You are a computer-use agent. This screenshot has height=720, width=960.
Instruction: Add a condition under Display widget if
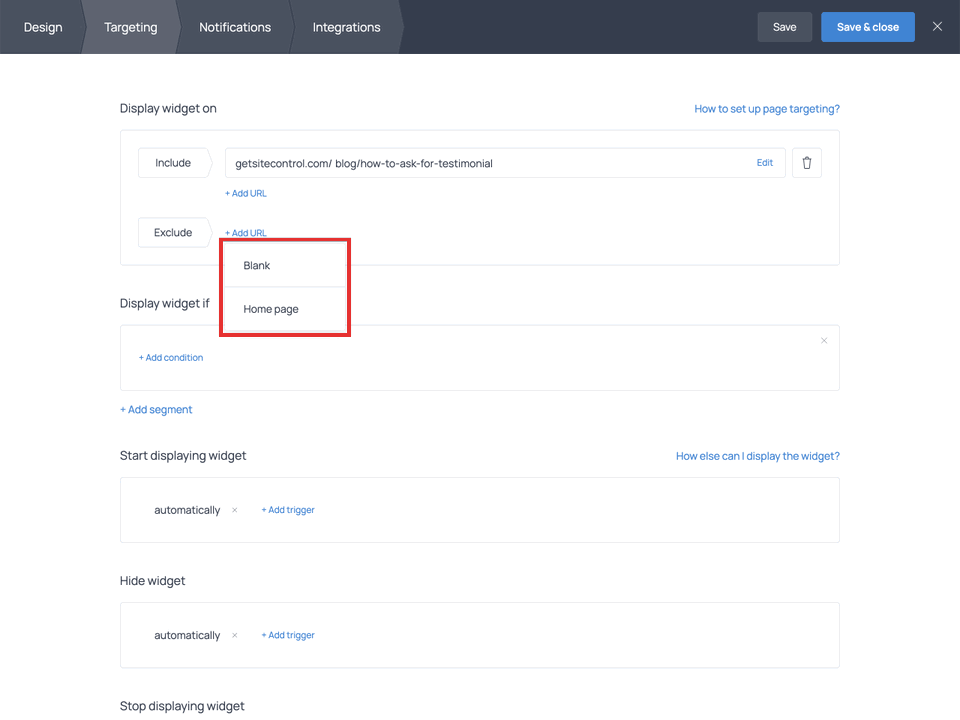click(171, 357)
